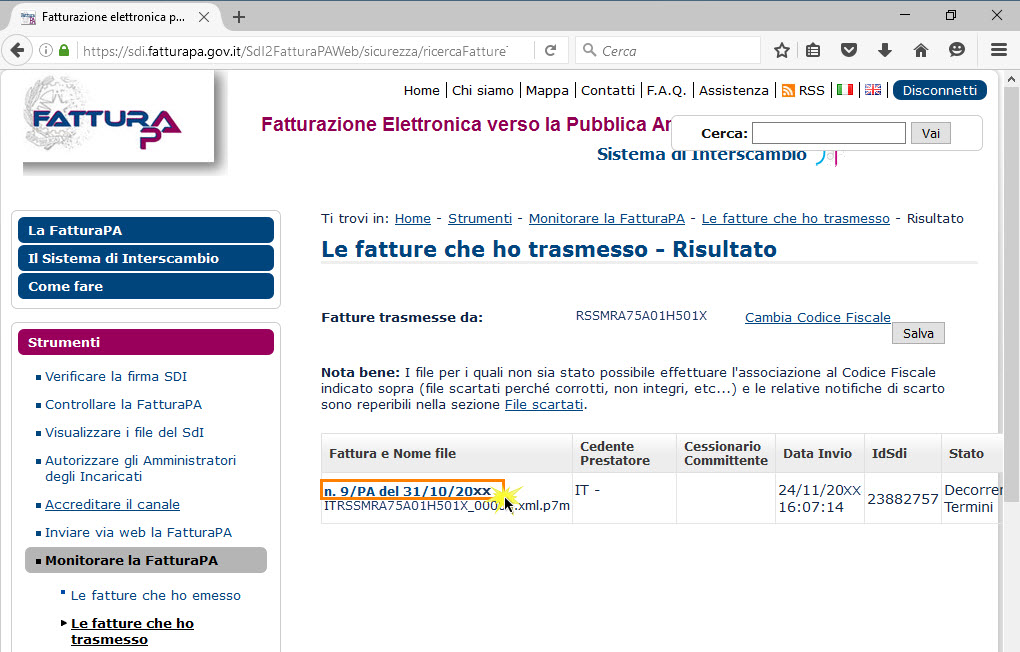Click the RSS feed icon

coord(788,90)
